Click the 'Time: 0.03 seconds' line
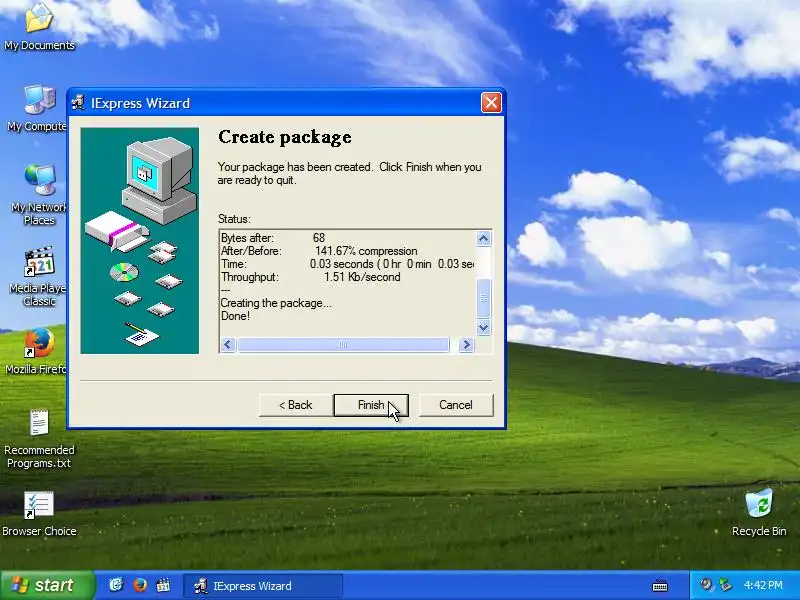The height and width of the screenshot is (600, 800). (x=347, y=264)
